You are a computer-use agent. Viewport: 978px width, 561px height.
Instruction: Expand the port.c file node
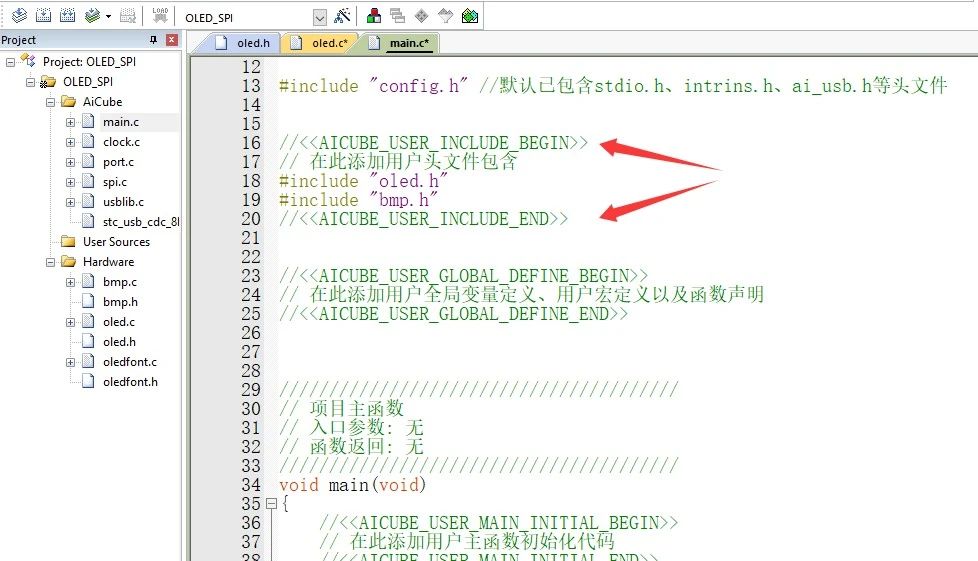tap(70, 162)
